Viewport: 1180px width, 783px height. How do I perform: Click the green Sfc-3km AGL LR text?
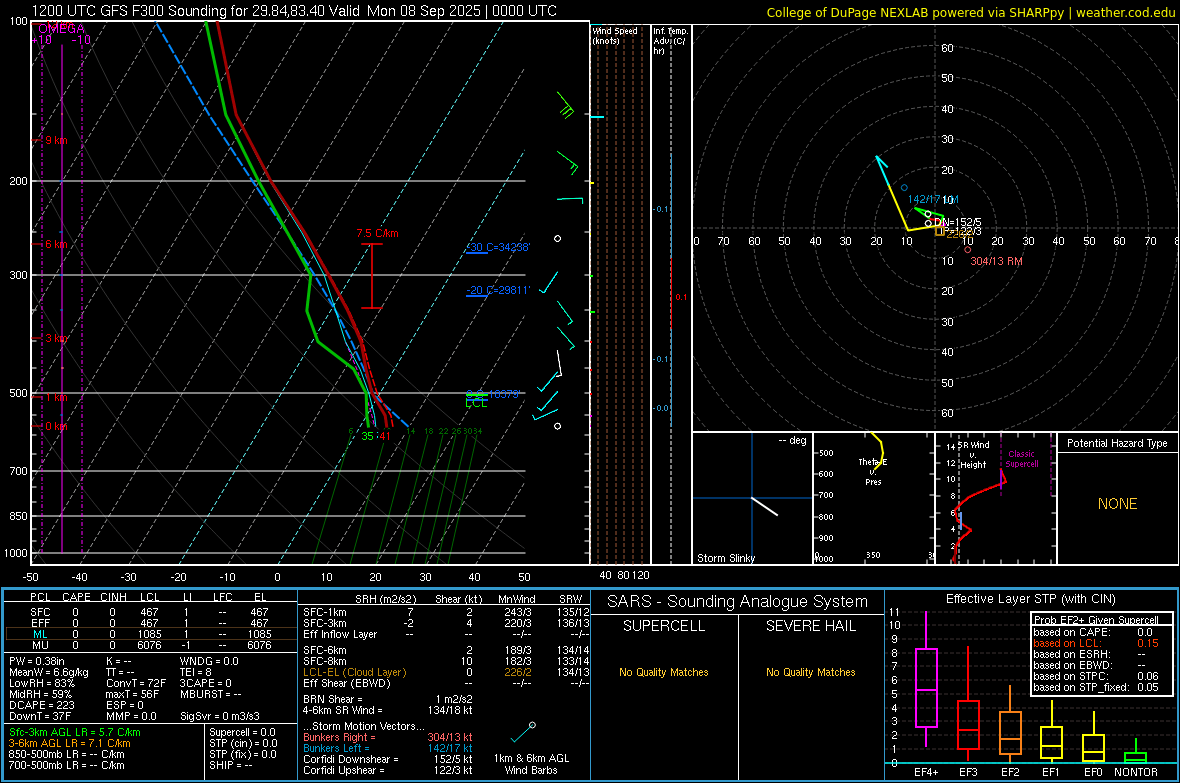(x=75, y=732)
